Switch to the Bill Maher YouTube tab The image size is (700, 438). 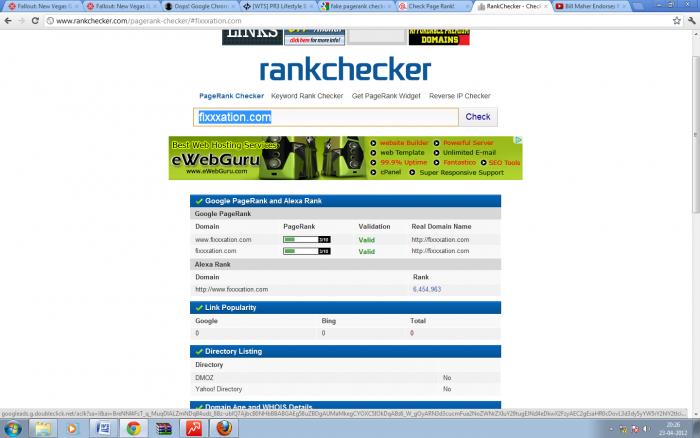click(592, 6)
